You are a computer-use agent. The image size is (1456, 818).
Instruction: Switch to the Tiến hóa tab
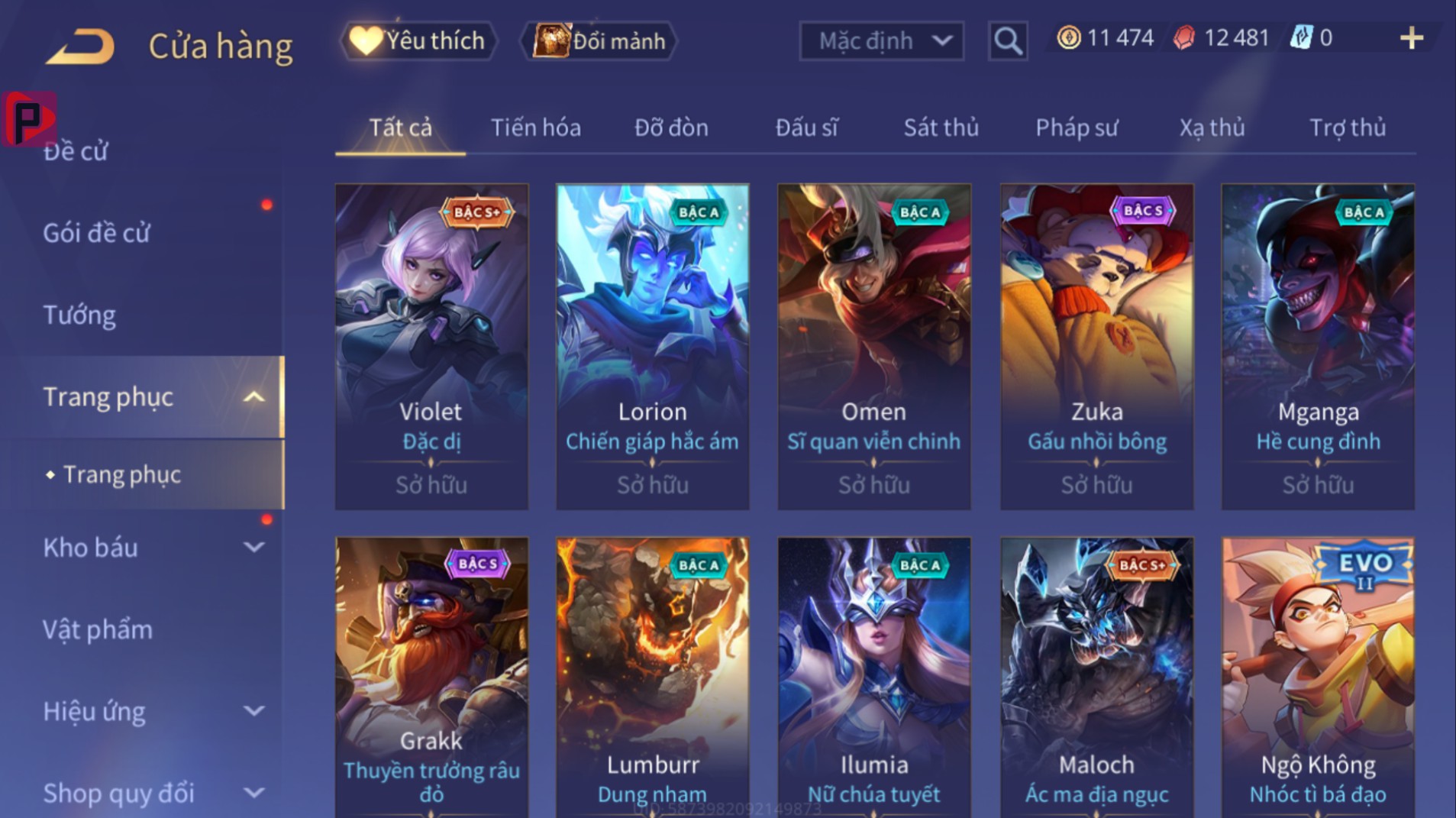point(535,128)
